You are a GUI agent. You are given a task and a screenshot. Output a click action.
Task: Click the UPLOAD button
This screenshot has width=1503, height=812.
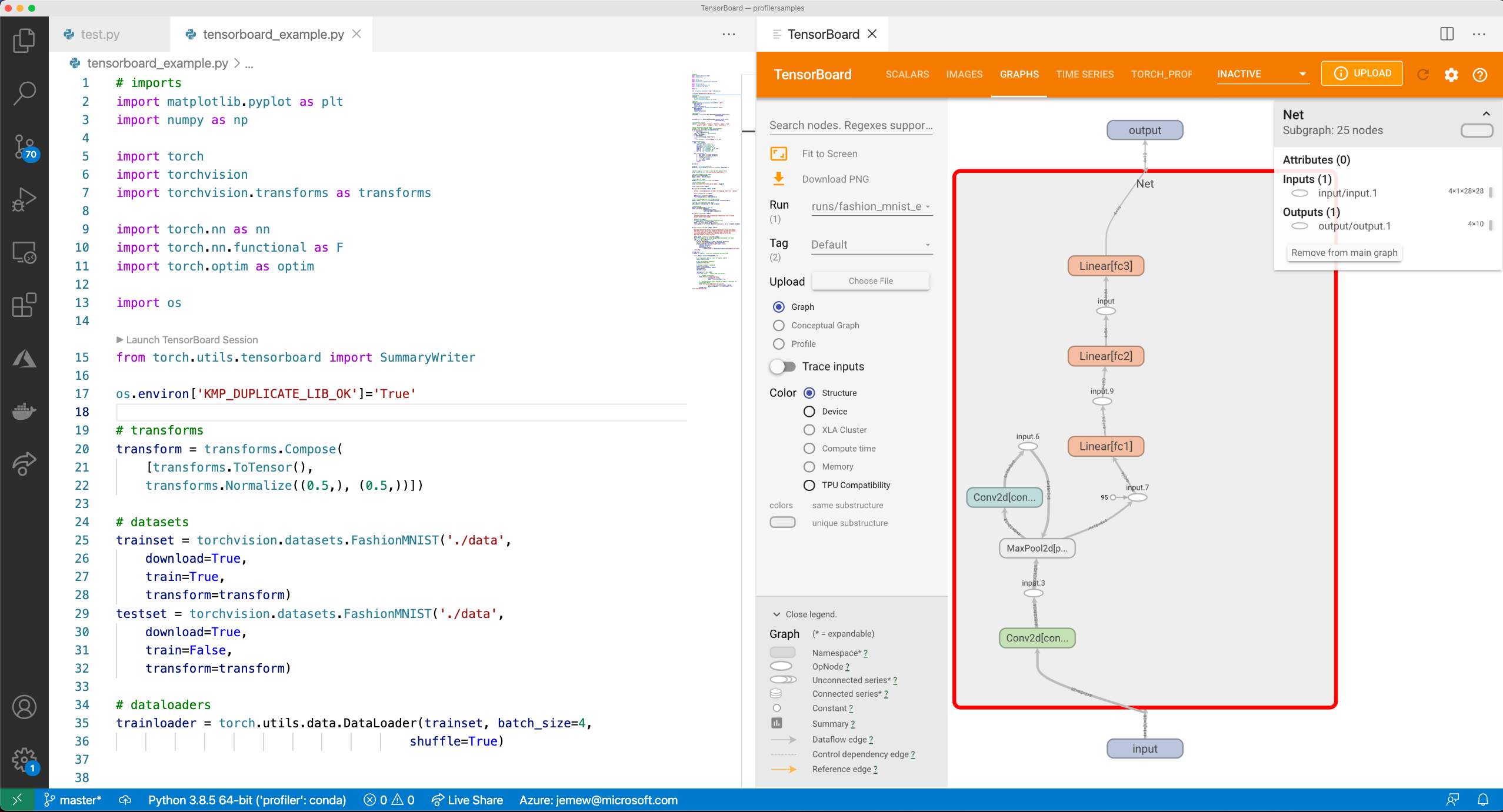(x=1361, y=73)
